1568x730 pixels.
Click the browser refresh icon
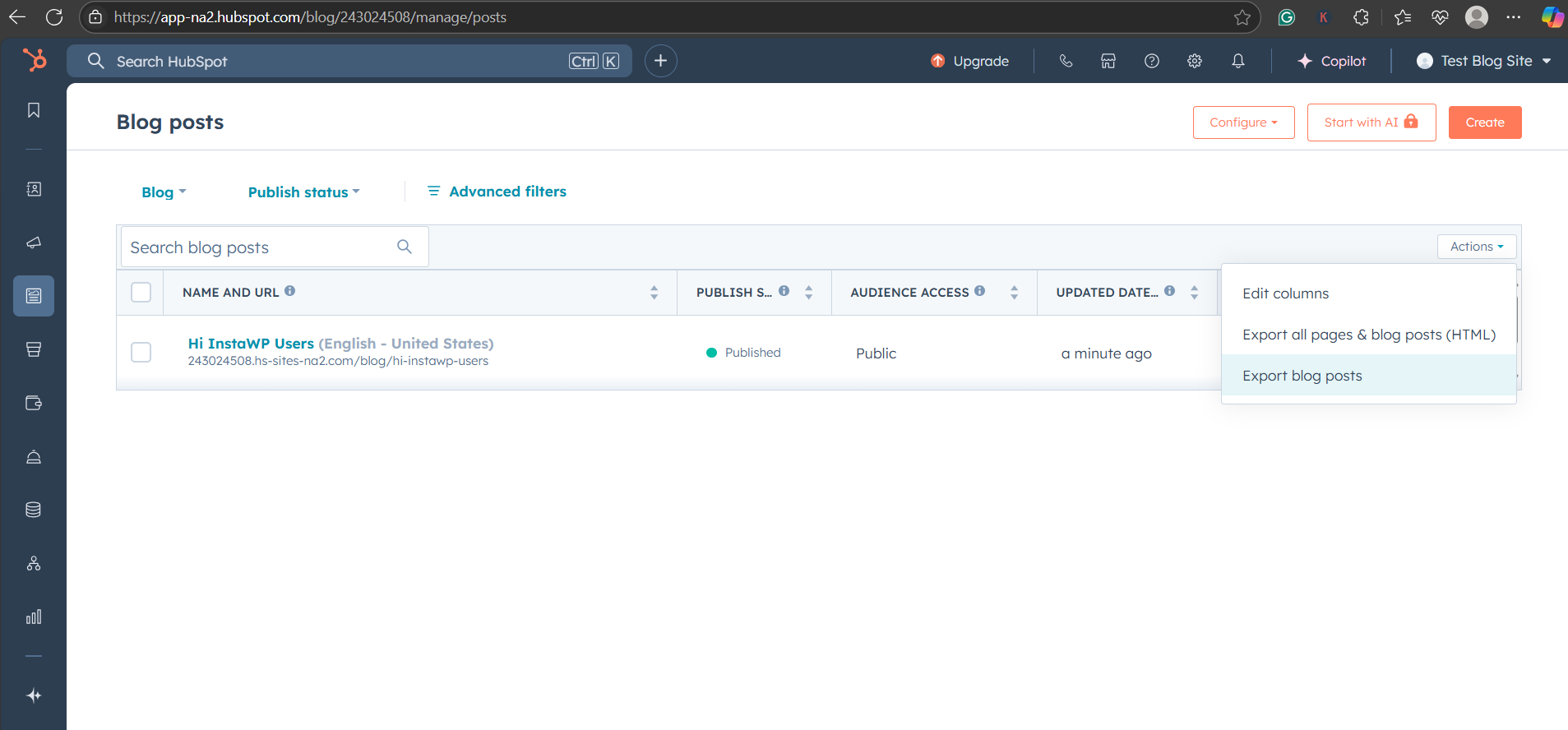(x=54, y=16)
